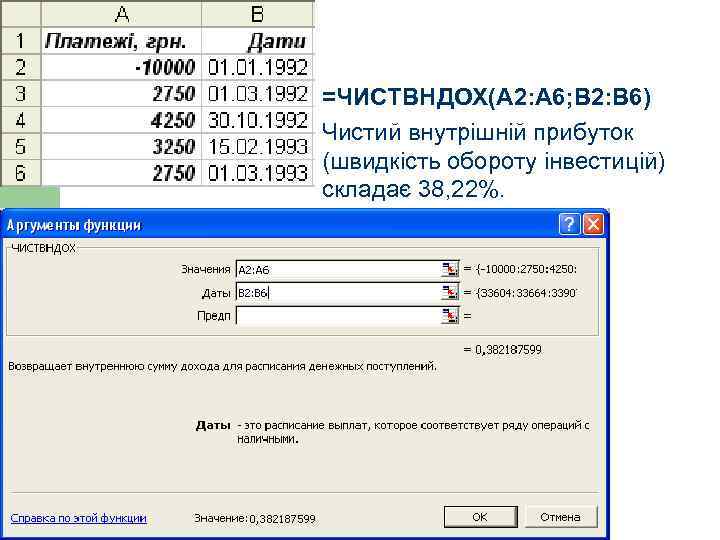Select row 2 header
The image size is (720, 540).
(x=21, y=68)
